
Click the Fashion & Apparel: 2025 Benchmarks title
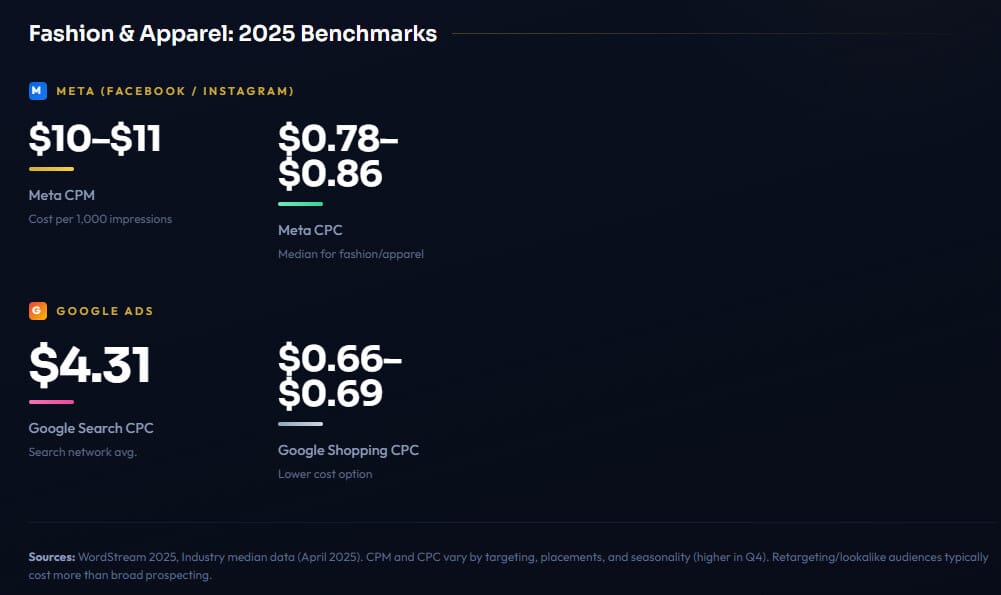233,34
